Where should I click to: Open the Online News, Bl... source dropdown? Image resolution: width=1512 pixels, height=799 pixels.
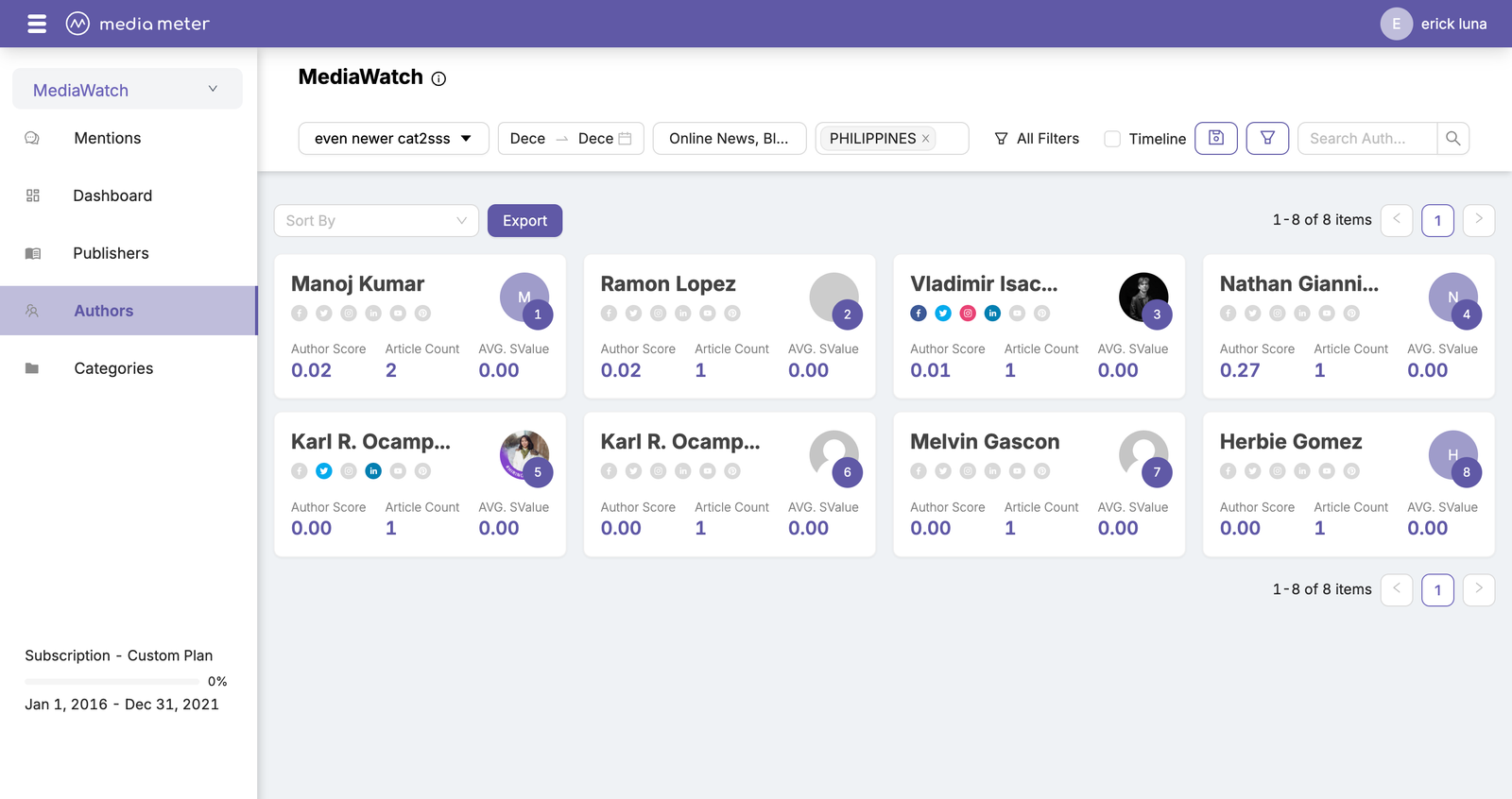[x=730, y=138]
